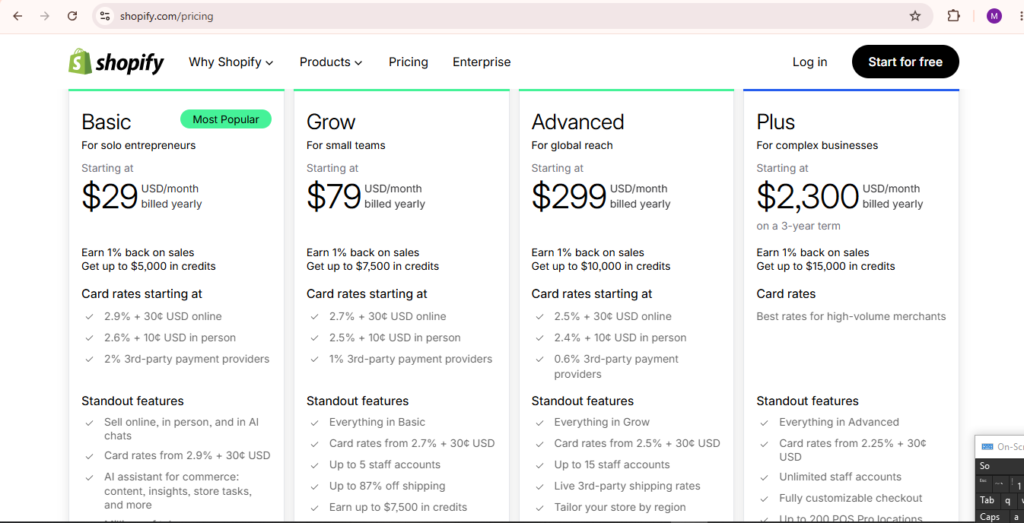The image size is (1024, 523).
Task: Click the browser Forward arrow
Action: point(44,16)
